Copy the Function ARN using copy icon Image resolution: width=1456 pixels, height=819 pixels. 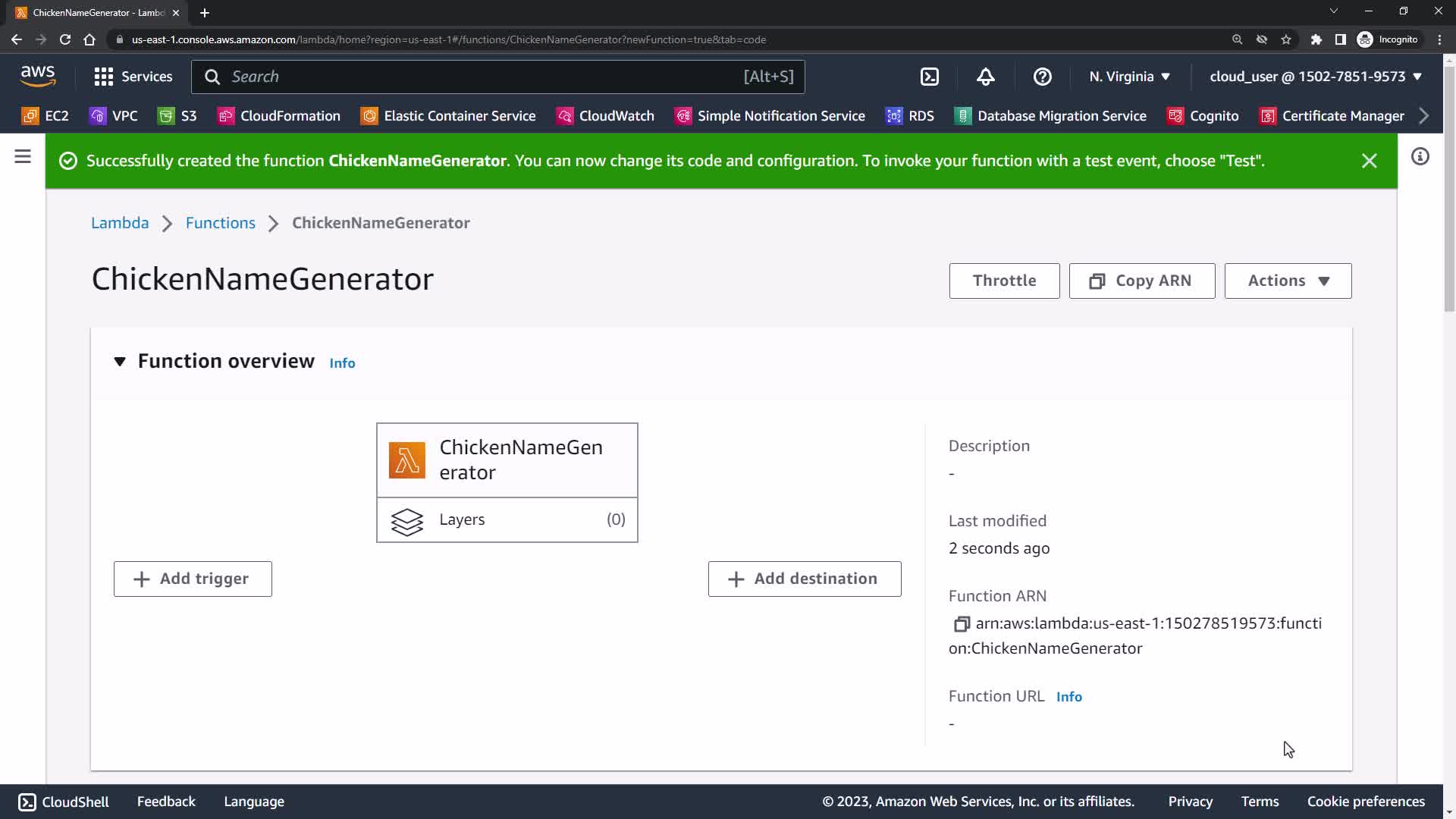(961, 624)
